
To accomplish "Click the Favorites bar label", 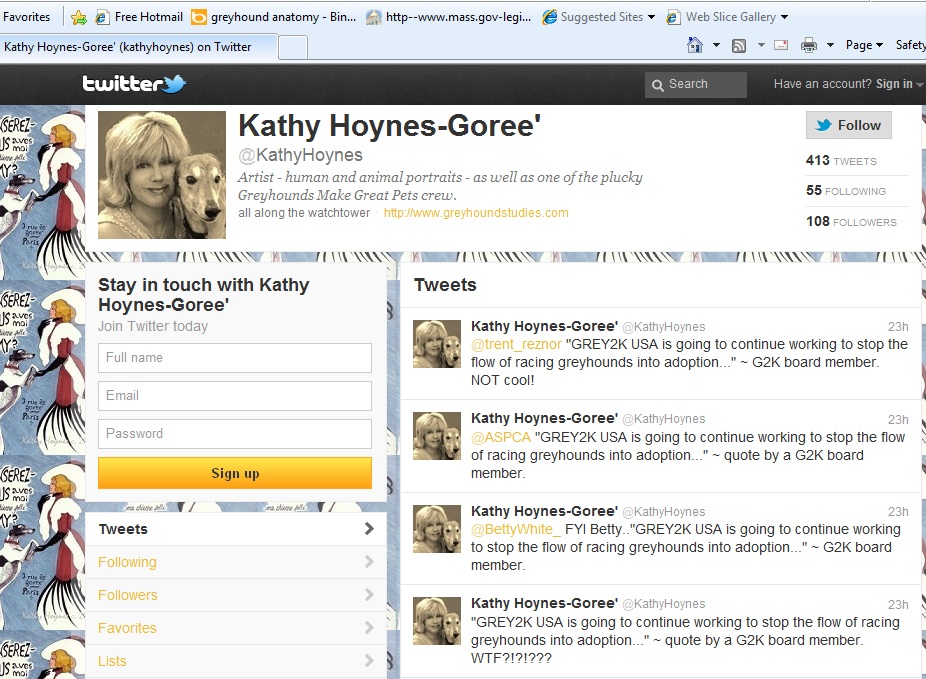I will 26,17.
